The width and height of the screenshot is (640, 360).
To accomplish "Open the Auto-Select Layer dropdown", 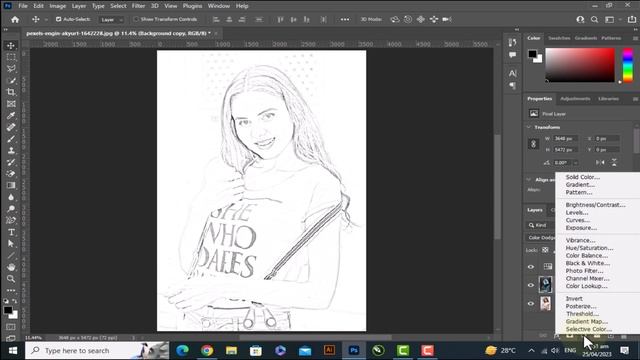I will 111,20.
